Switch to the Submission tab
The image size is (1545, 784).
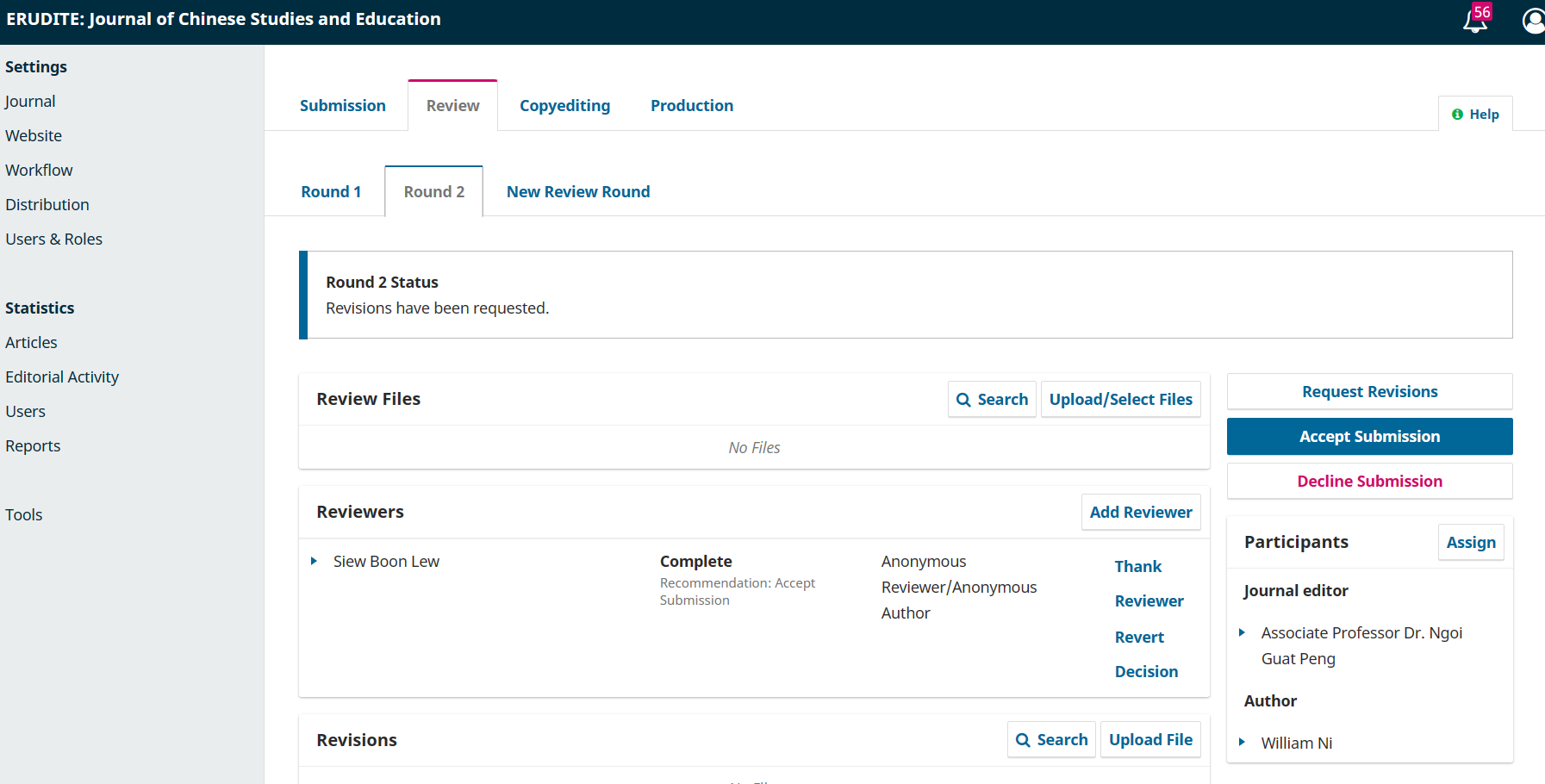pos(342,106)
